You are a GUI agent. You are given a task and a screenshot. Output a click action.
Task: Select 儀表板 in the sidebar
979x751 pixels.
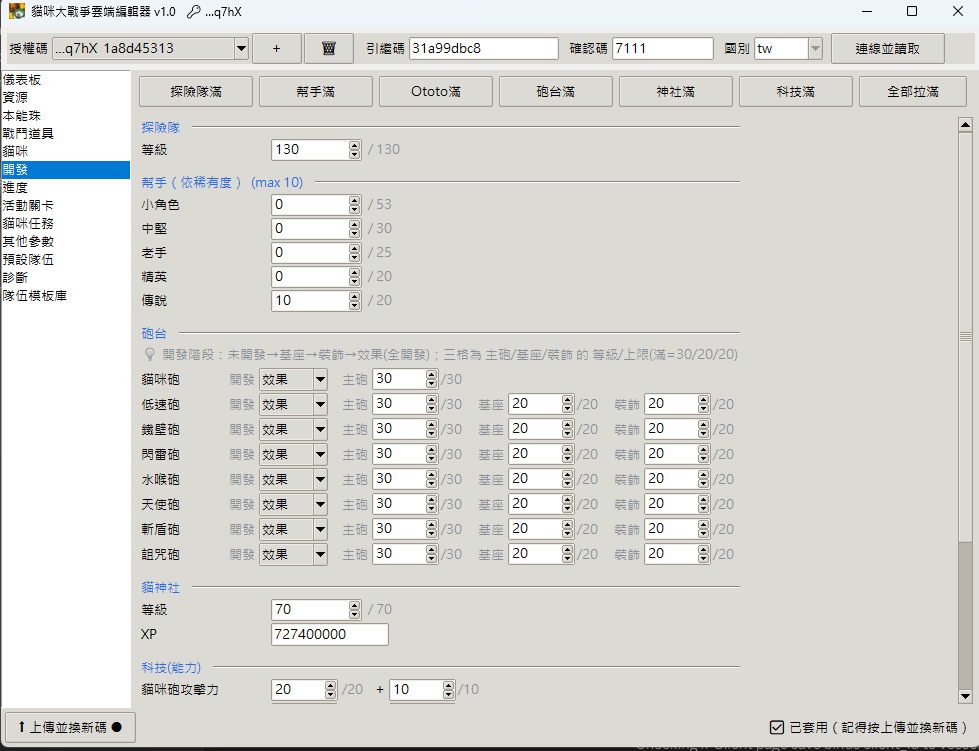point(66,80)
